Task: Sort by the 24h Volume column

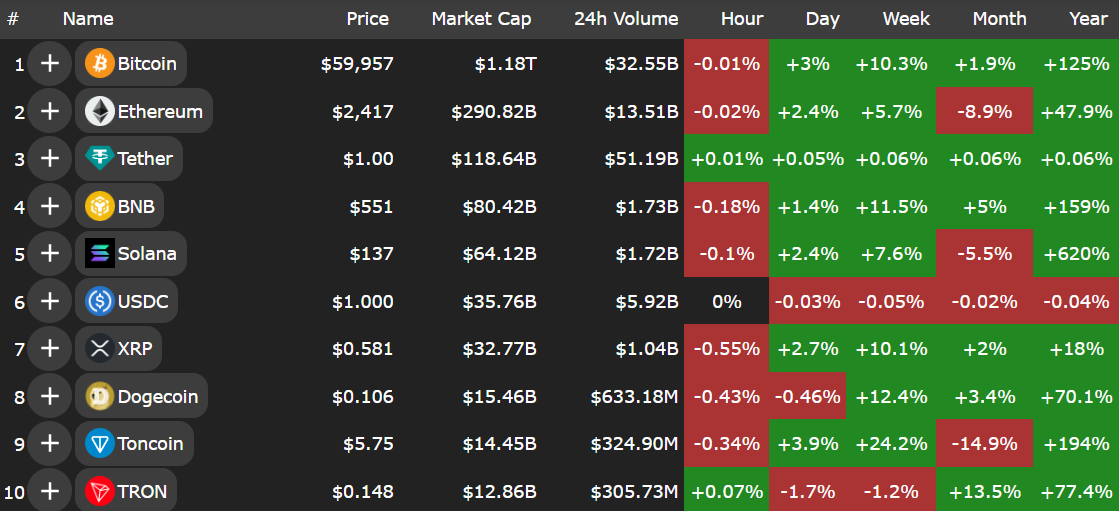Action: pos(626,19)
